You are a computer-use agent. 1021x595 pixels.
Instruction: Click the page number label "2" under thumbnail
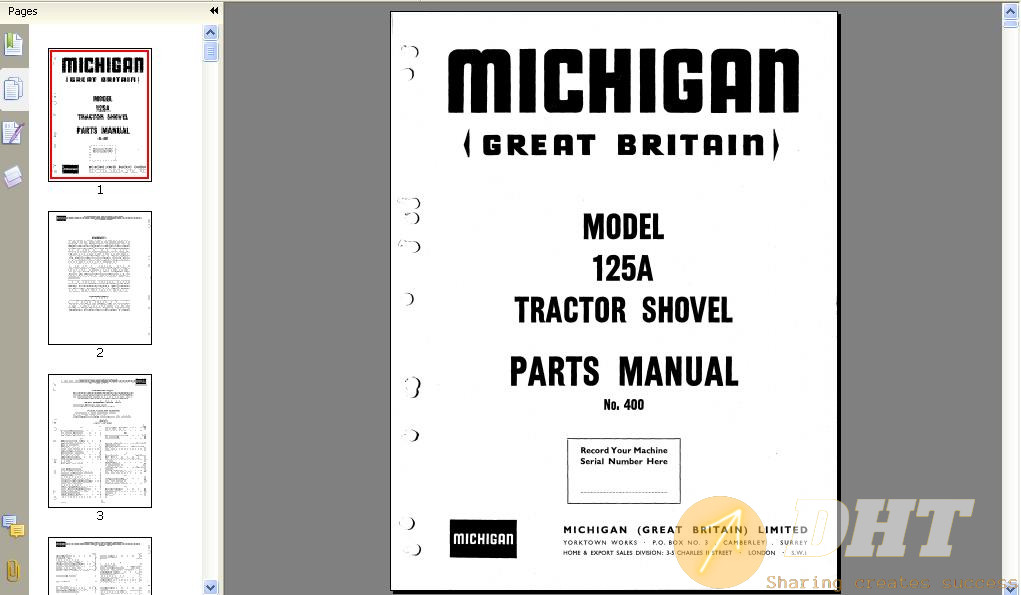coord(100,352)
